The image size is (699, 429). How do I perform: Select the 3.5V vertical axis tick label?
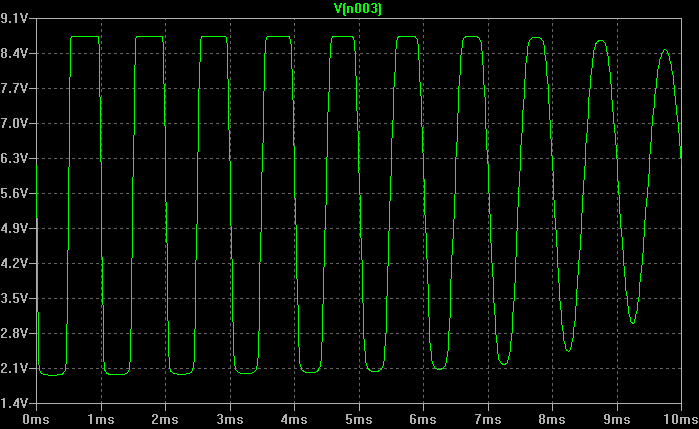17,298
